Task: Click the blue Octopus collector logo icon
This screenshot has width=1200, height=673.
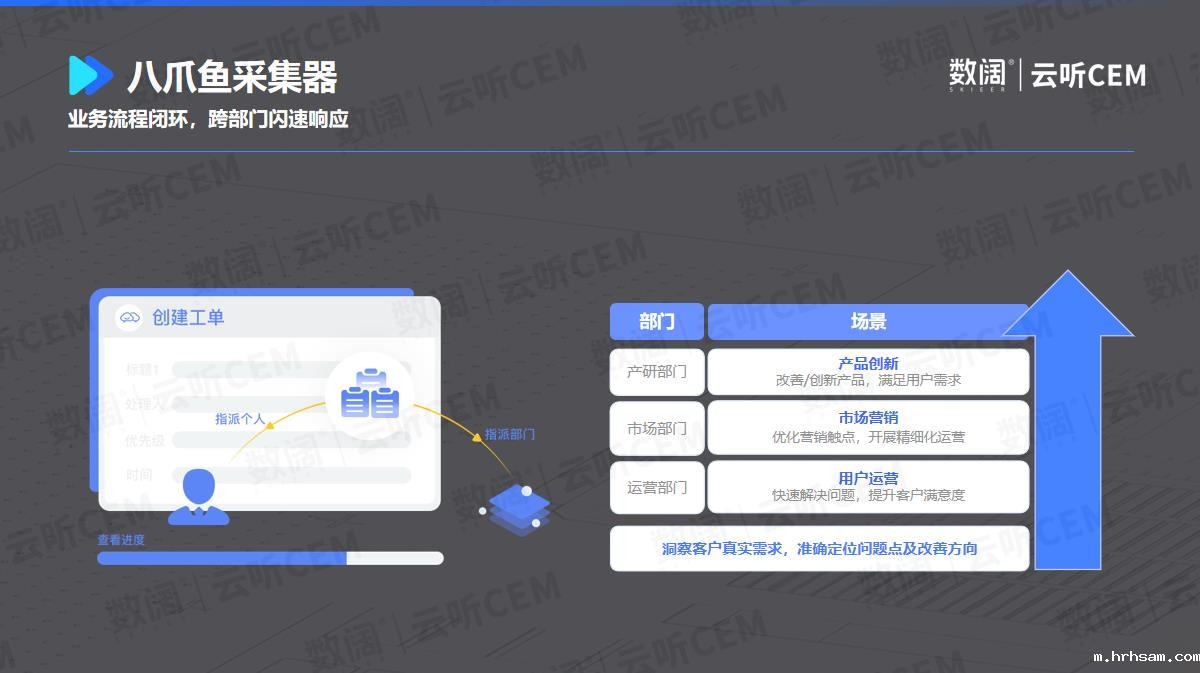Action: [x=90, y=76]
